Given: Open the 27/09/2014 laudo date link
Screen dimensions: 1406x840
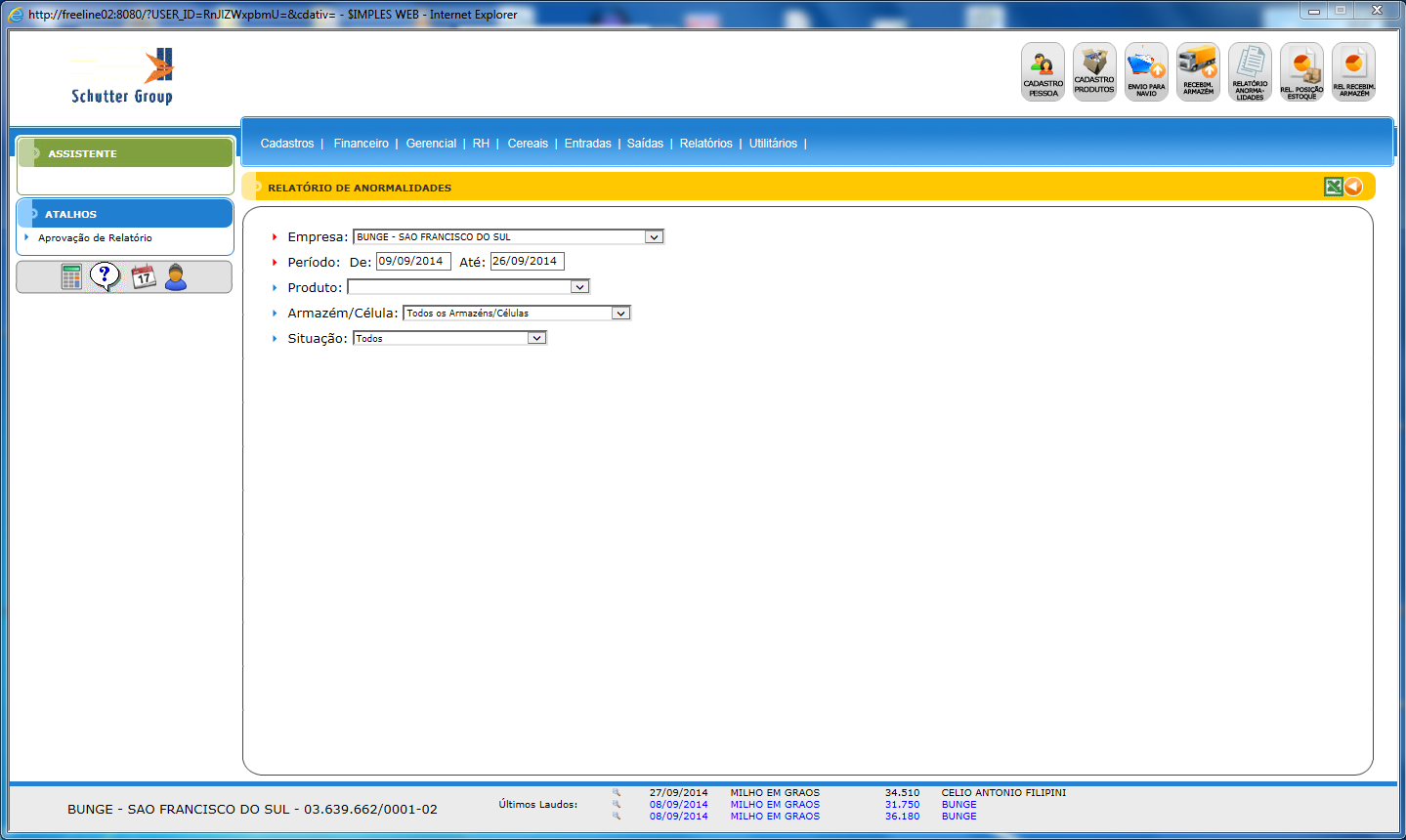Looking at the screenshot, I should (x=678, y=793).
